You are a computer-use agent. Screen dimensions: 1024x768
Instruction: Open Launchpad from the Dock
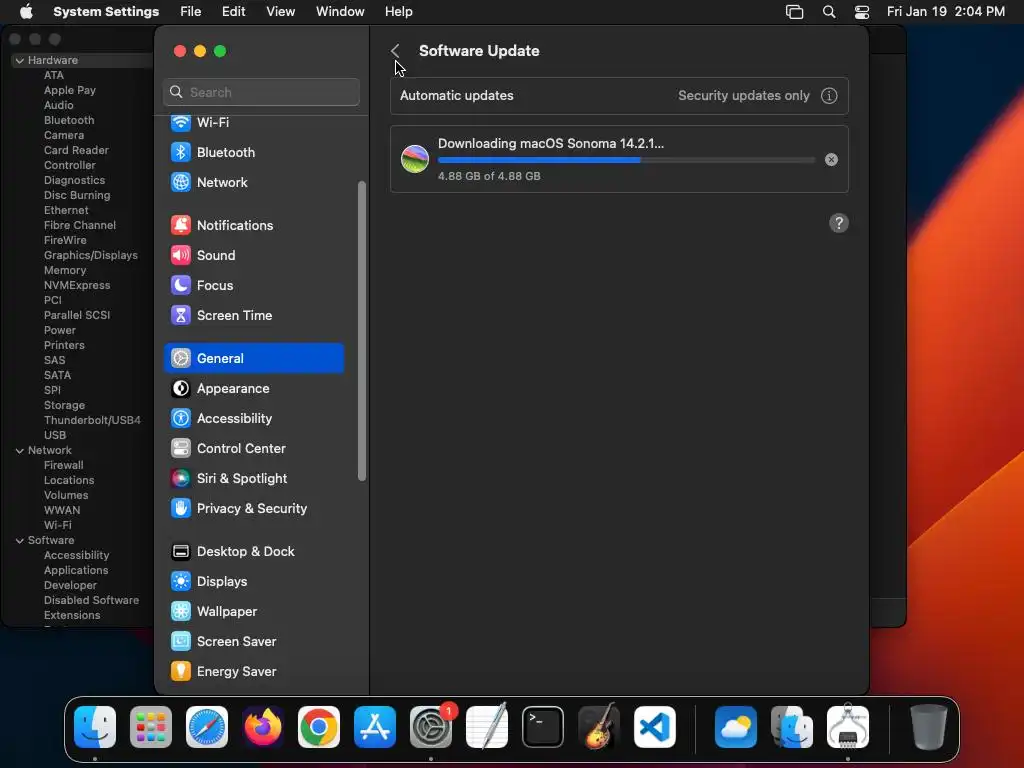point(151,727)
